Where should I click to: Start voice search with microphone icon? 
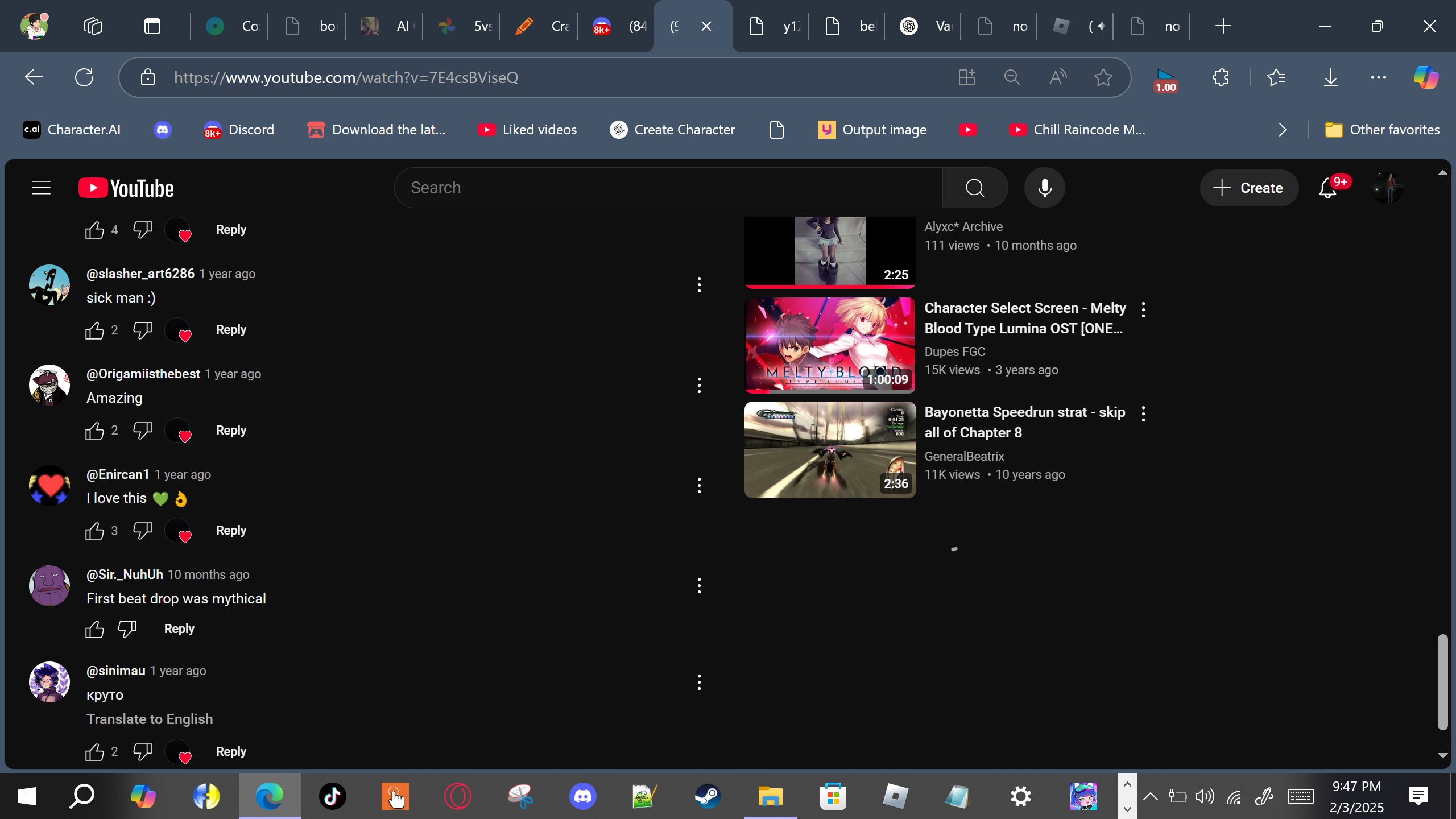pos(1044,188)
